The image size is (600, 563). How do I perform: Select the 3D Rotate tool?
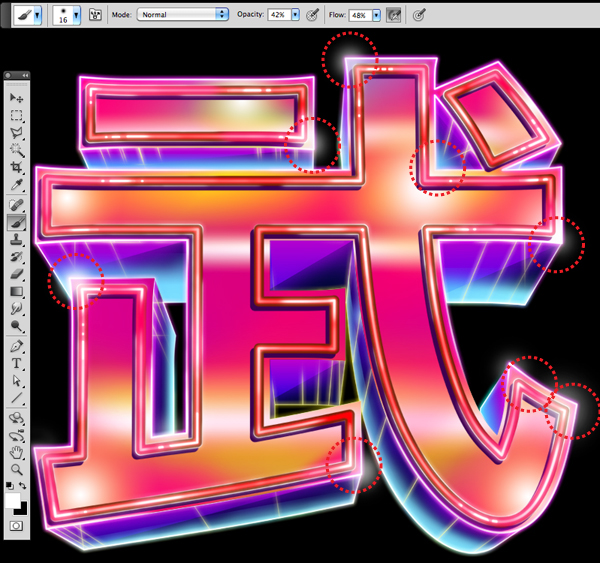point(16,418)
